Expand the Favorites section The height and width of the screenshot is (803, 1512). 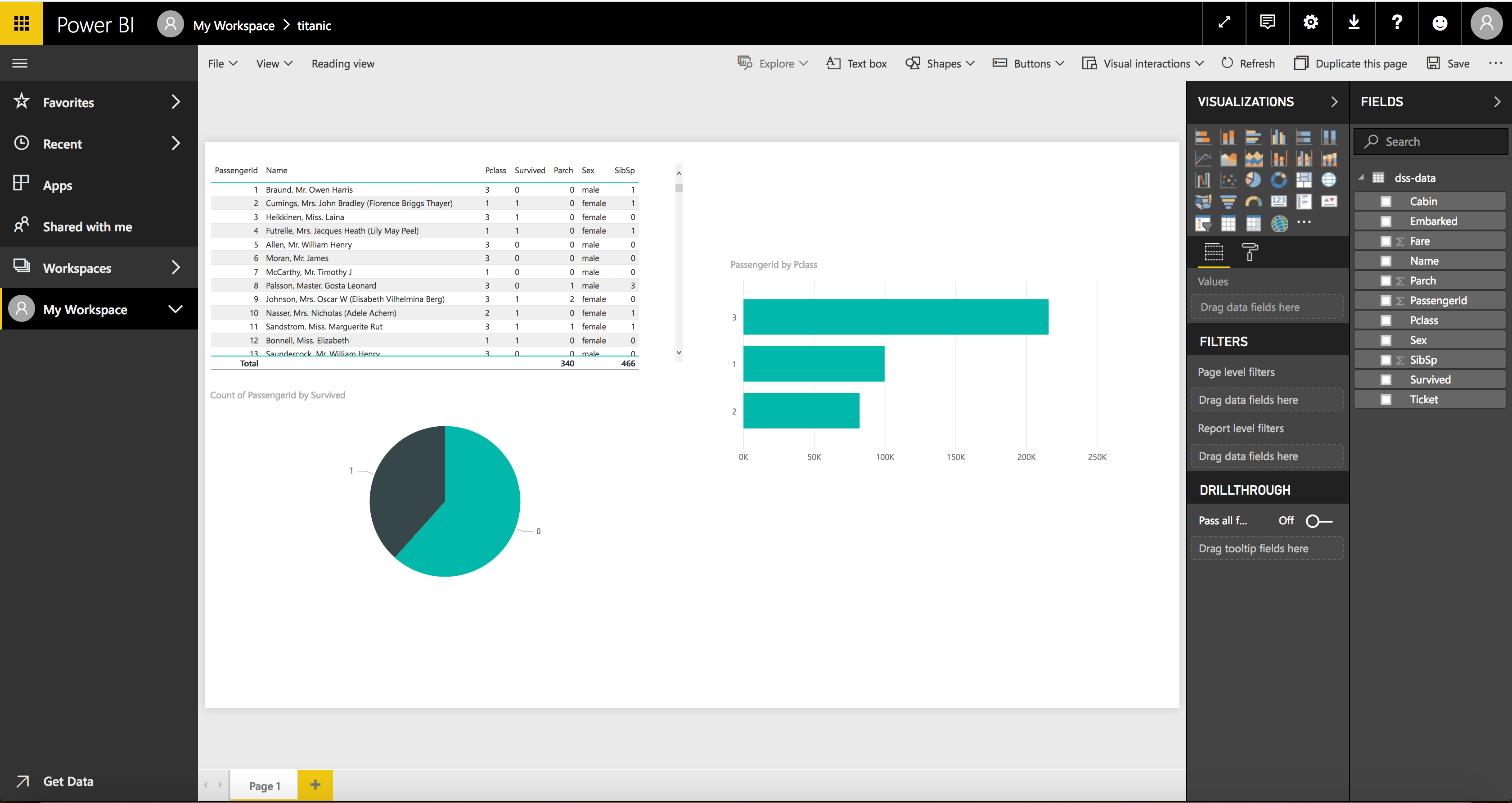click(175, 102)
